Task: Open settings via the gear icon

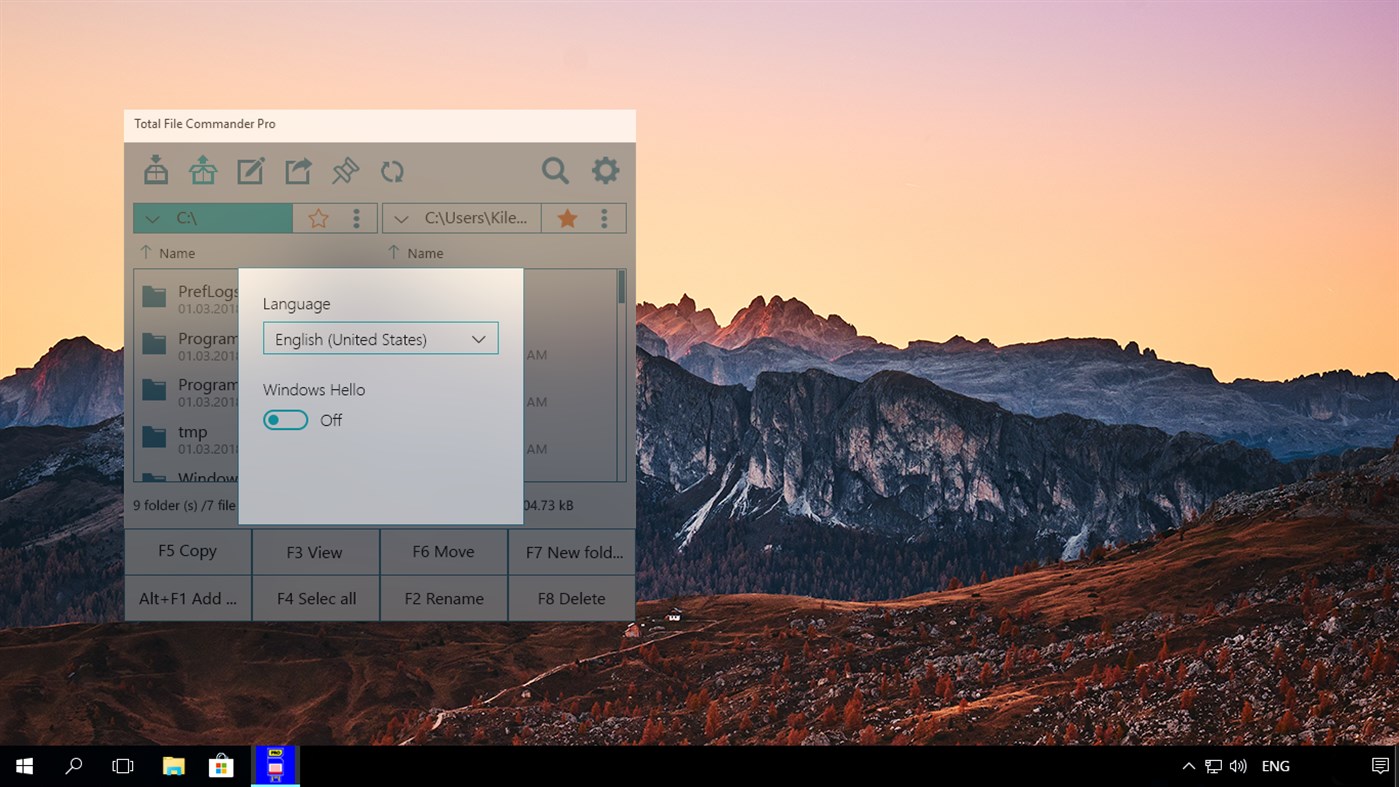Action: coord(605,170)
